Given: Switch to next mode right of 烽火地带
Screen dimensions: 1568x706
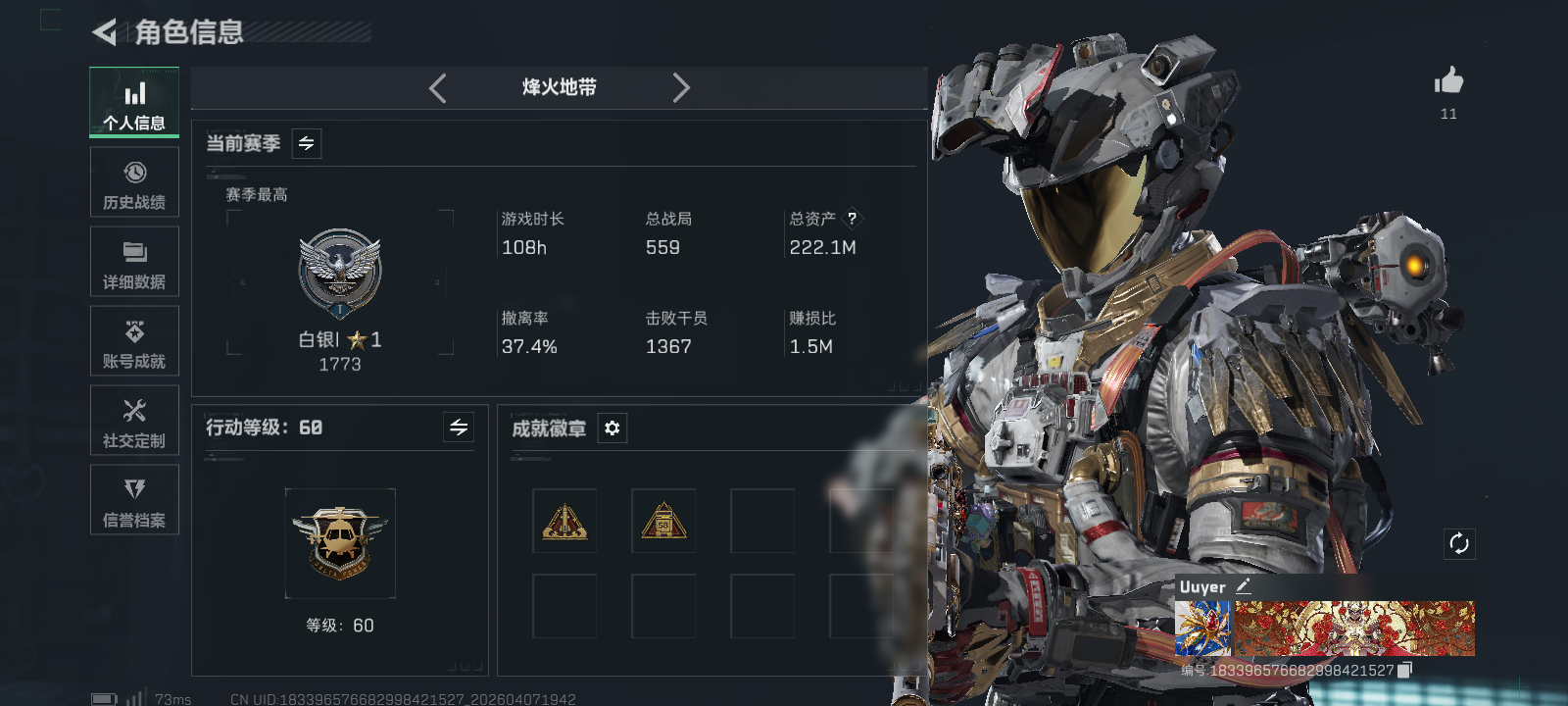Looking at the screenshot, I should [x=681, y=88].
